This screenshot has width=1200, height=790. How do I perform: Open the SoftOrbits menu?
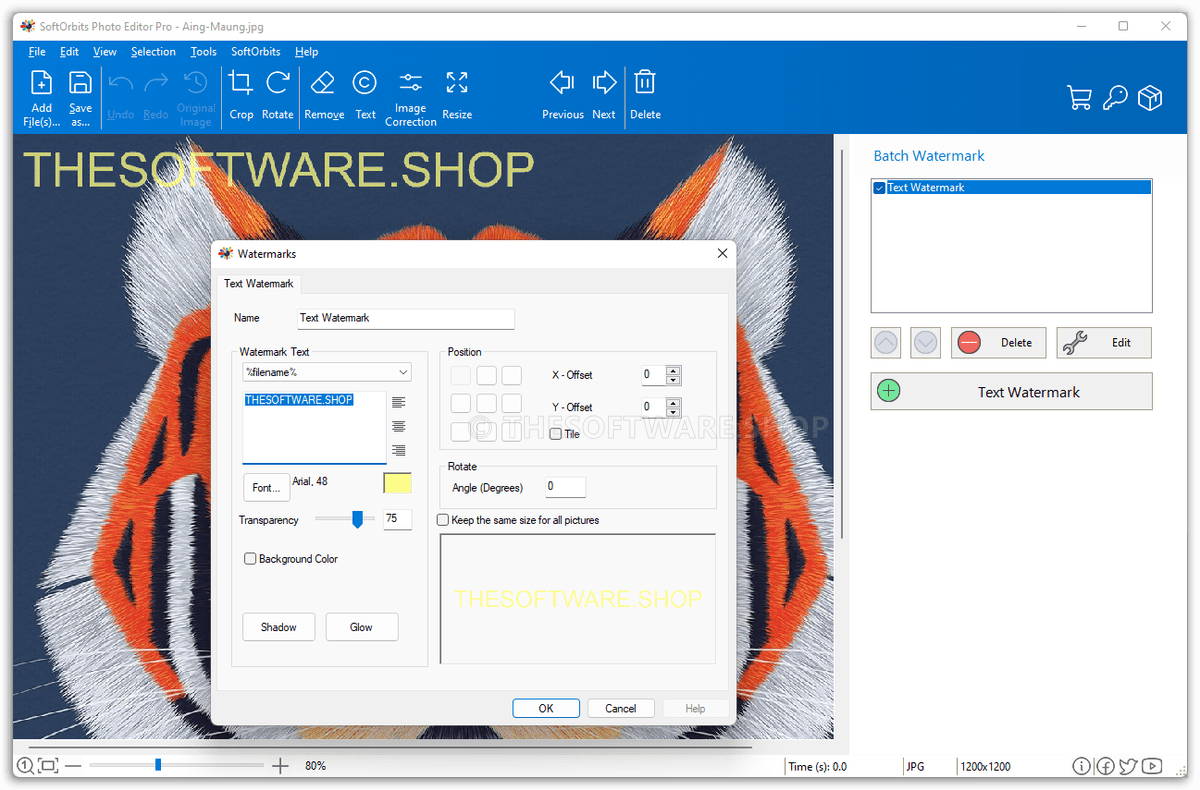pyautogui.click(x=256, y=52)
